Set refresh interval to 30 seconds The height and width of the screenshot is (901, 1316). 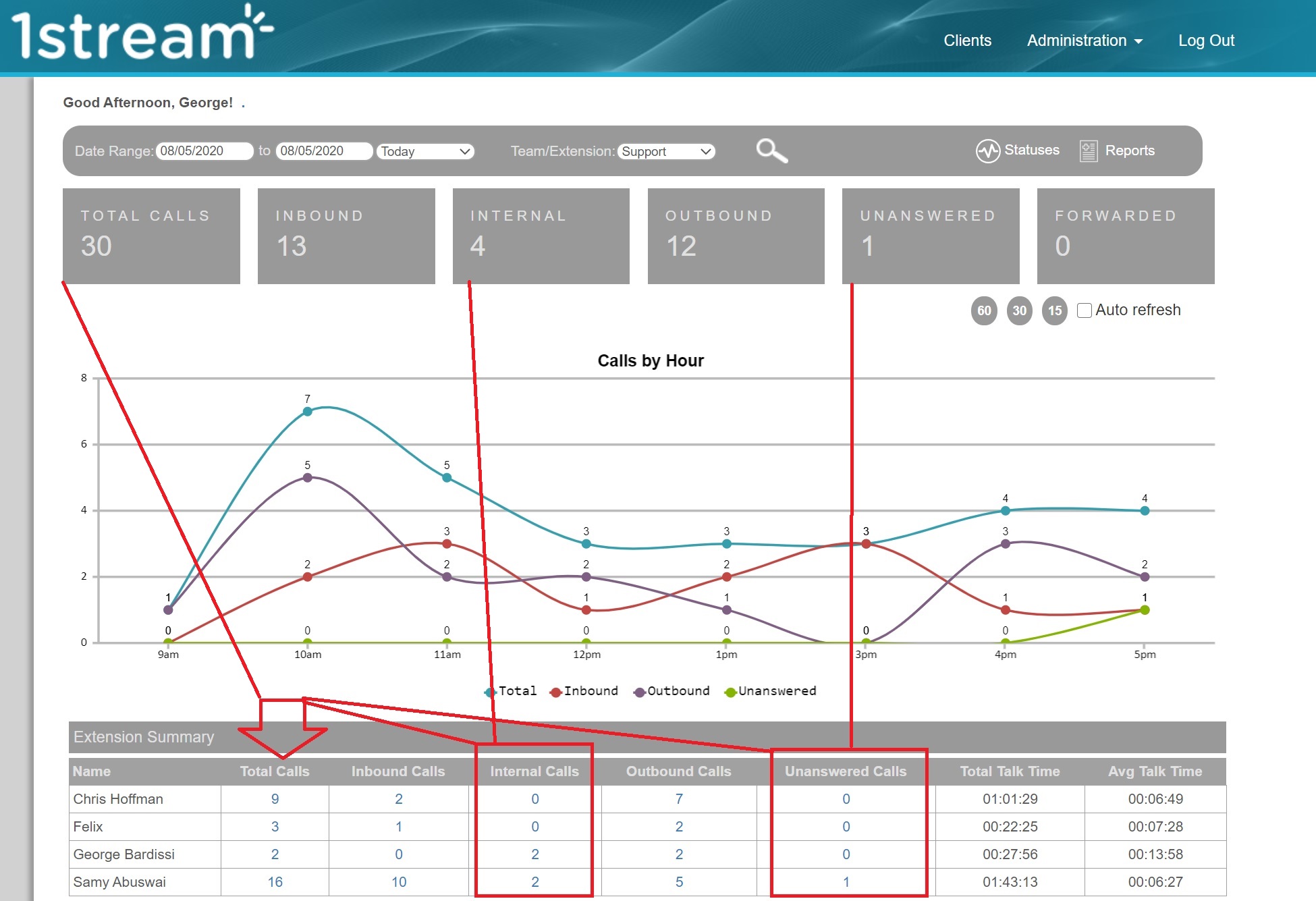(x=1019, y=310)
